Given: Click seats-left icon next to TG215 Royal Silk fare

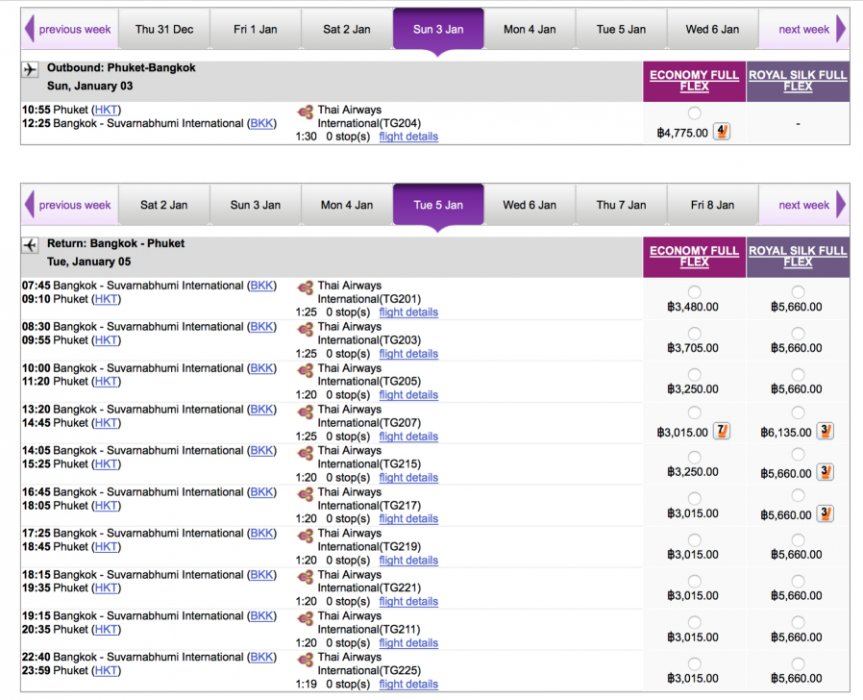Looking at the screenshot, I should (825, 472).
